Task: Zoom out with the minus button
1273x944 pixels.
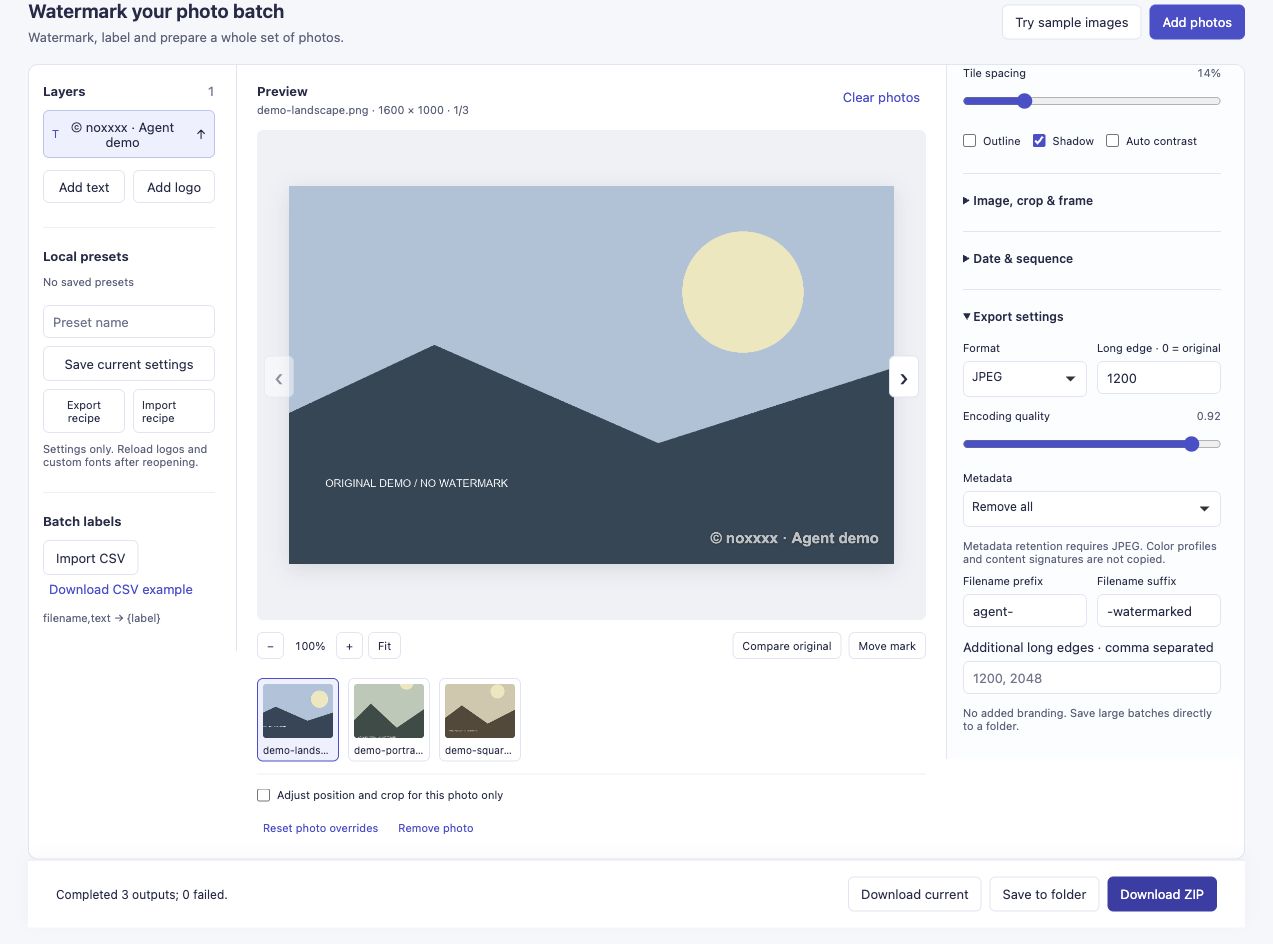Action: pyautogui.click(x=270, y=646)
